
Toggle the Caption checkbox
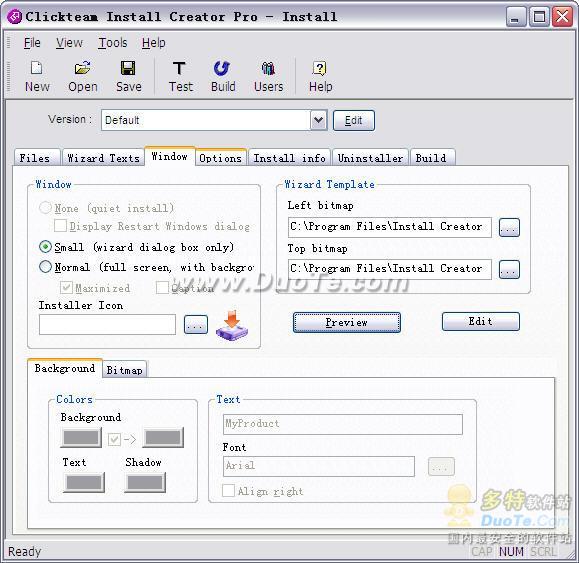click(162, 287)
